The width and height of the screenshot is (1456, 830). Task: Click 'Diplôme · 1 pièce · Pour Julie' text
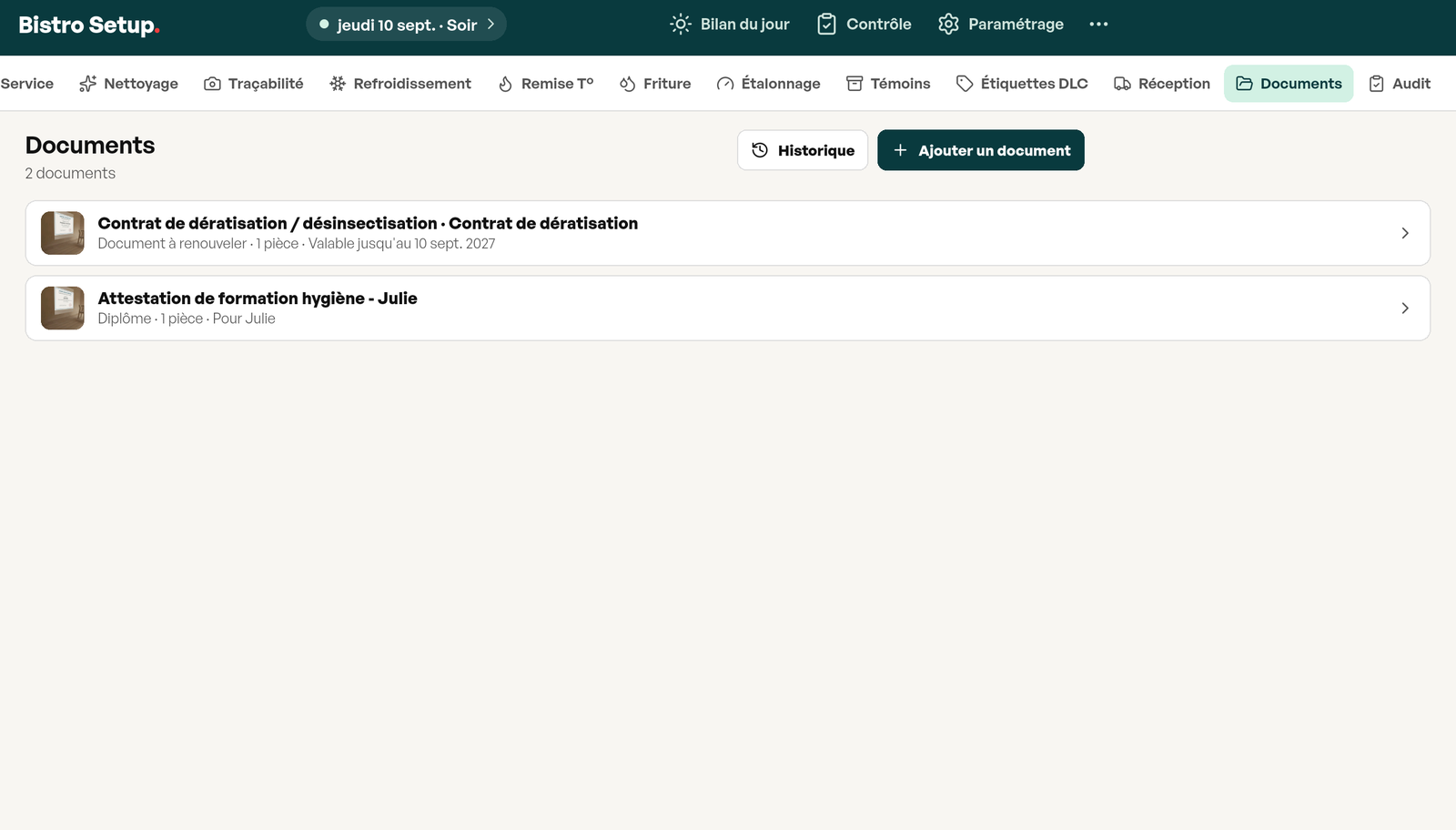[x=187, y=319]
